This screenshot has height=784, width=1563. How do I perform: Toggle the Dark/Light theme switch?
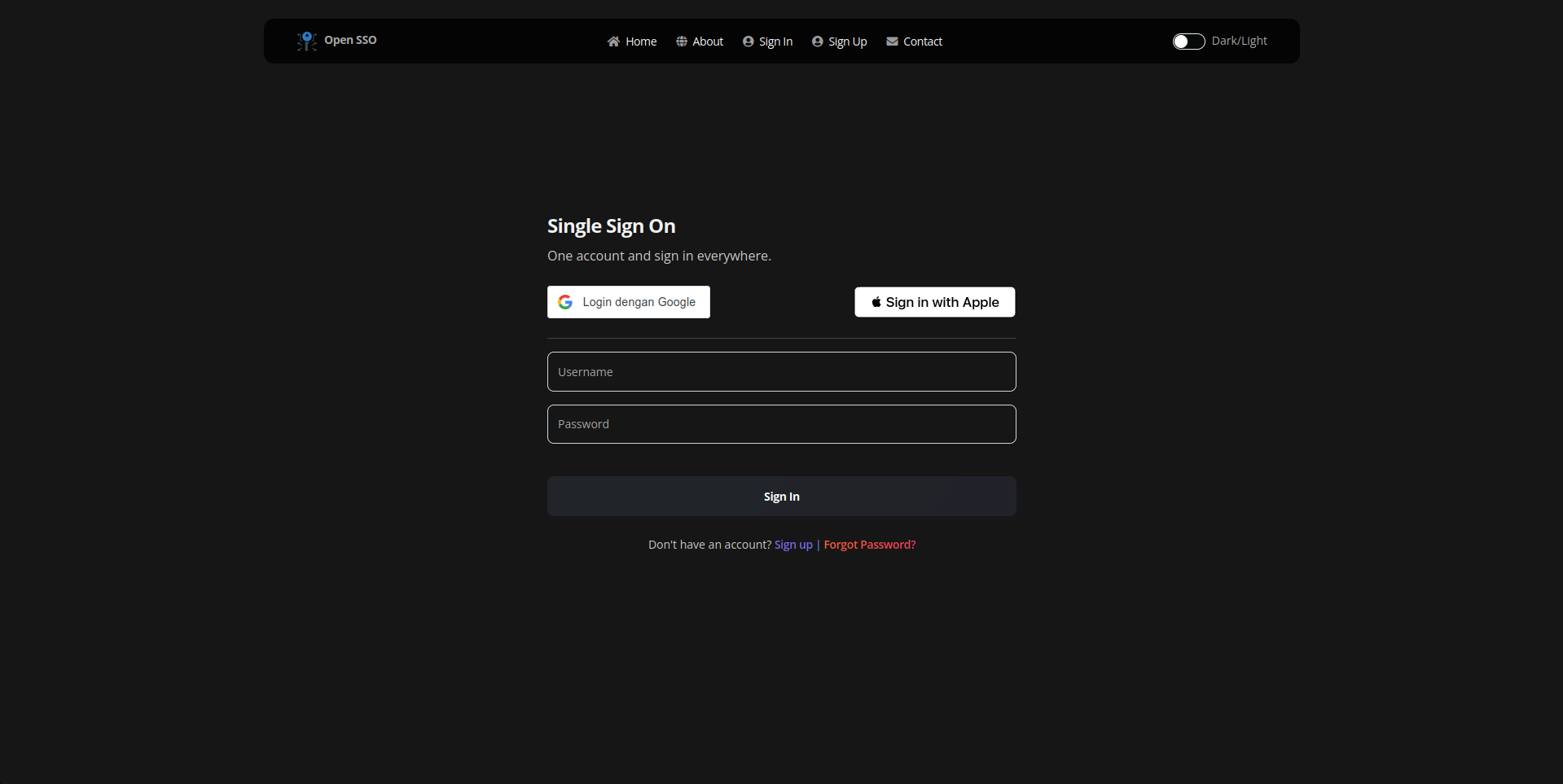(1188, 41)
